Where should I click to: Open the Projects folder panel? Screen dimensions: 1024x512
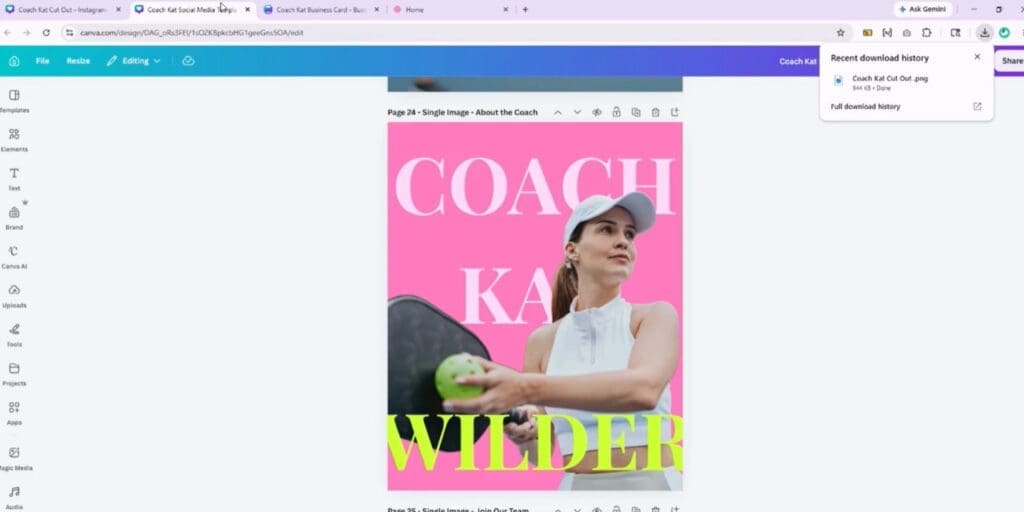[x=14, y=374]
